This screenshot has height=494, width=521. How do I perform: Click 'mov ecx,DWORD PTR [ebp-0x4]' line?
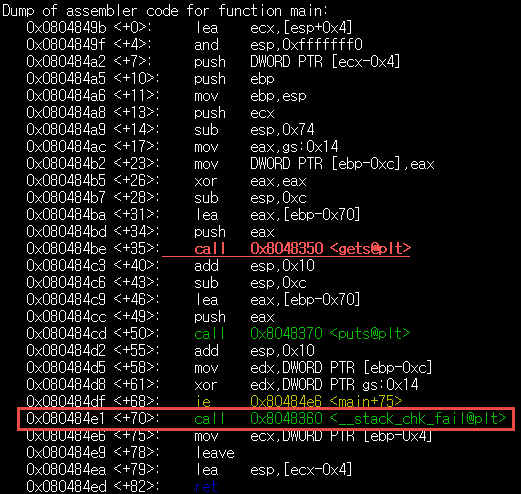[313, 436]
